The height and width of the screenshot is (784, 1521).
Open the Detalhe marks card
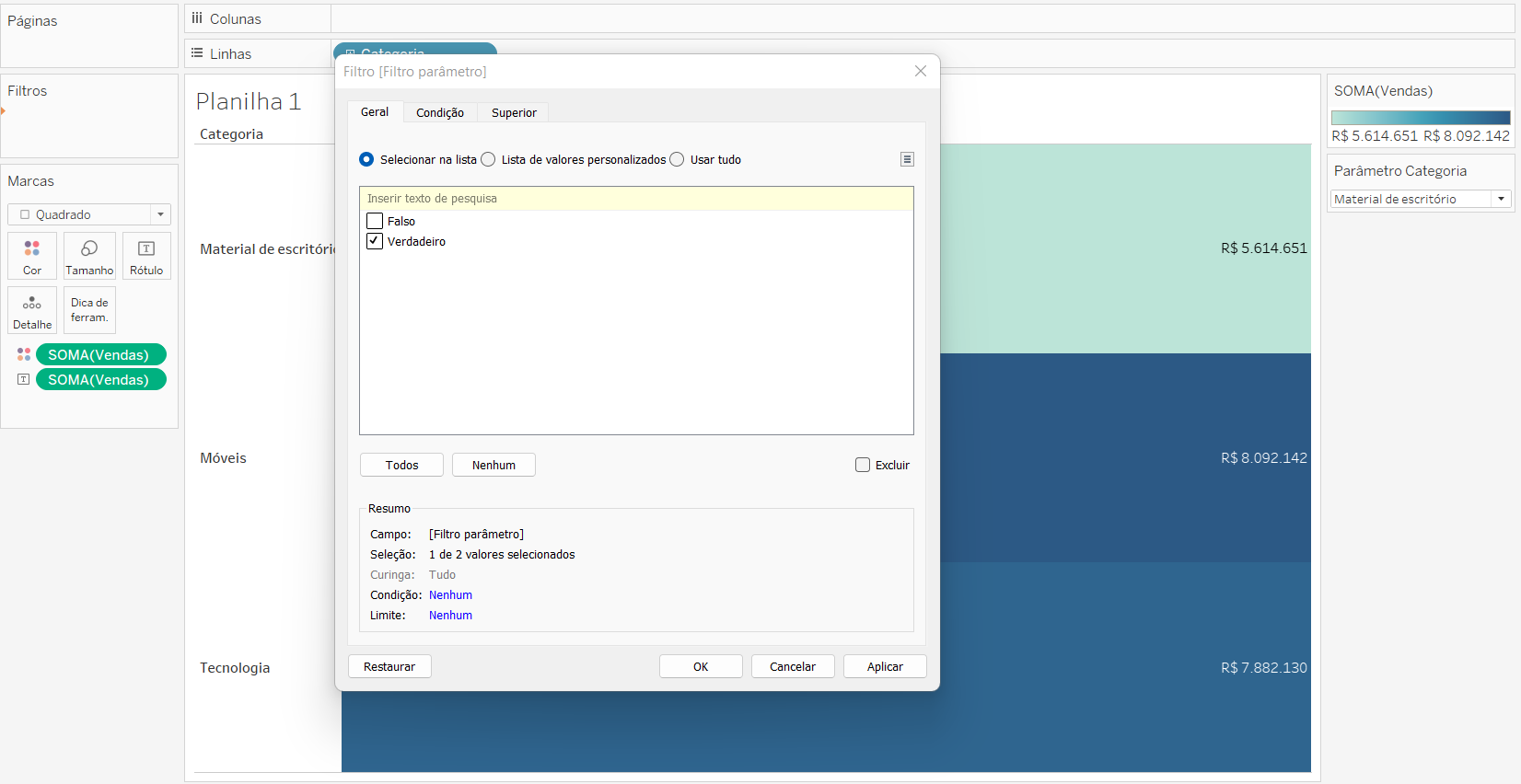[32, 310]
